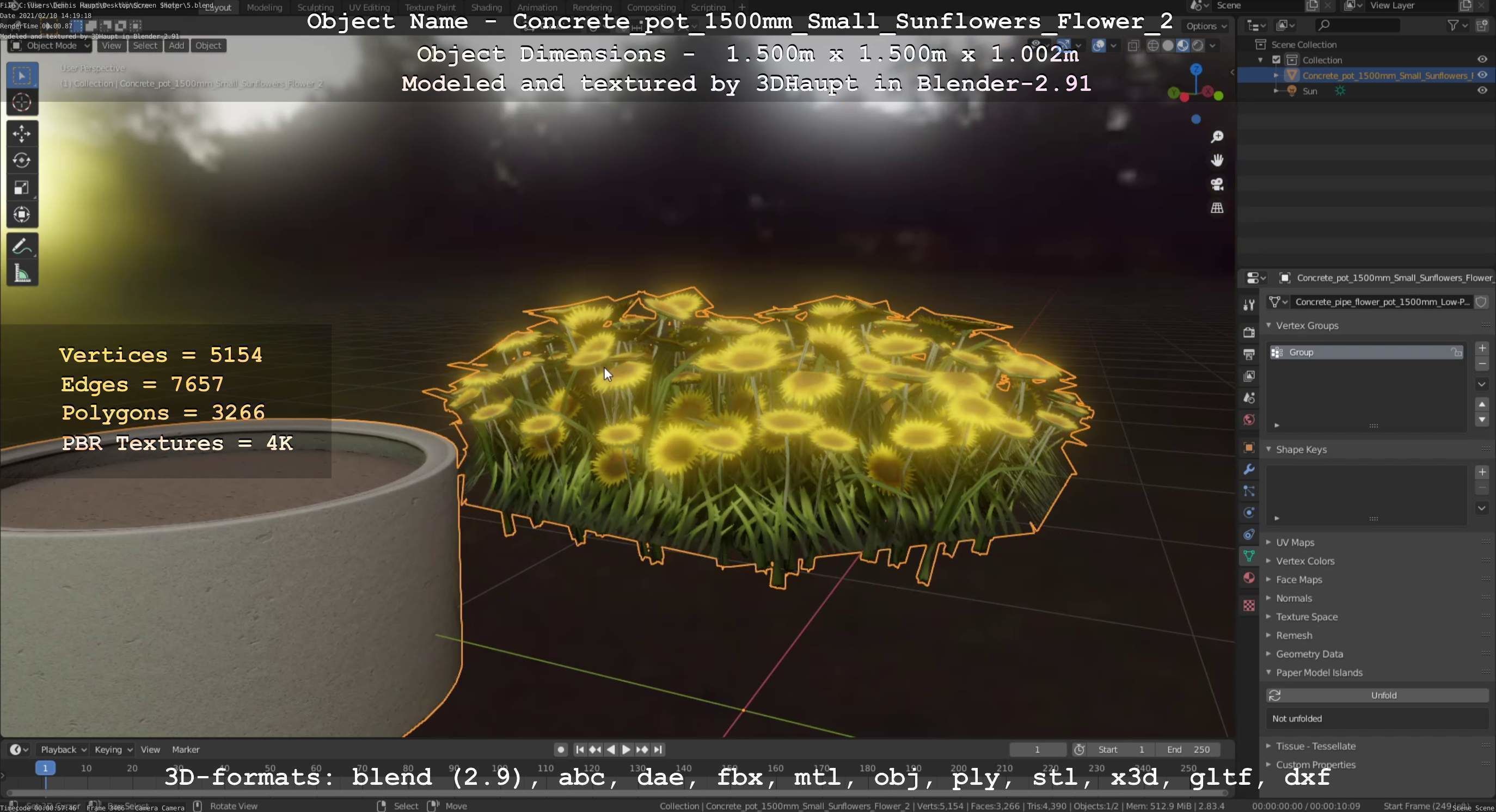1496x812 pixels.
Task: Open the Modifiers wrench tab
Action: click(1249, 470)
